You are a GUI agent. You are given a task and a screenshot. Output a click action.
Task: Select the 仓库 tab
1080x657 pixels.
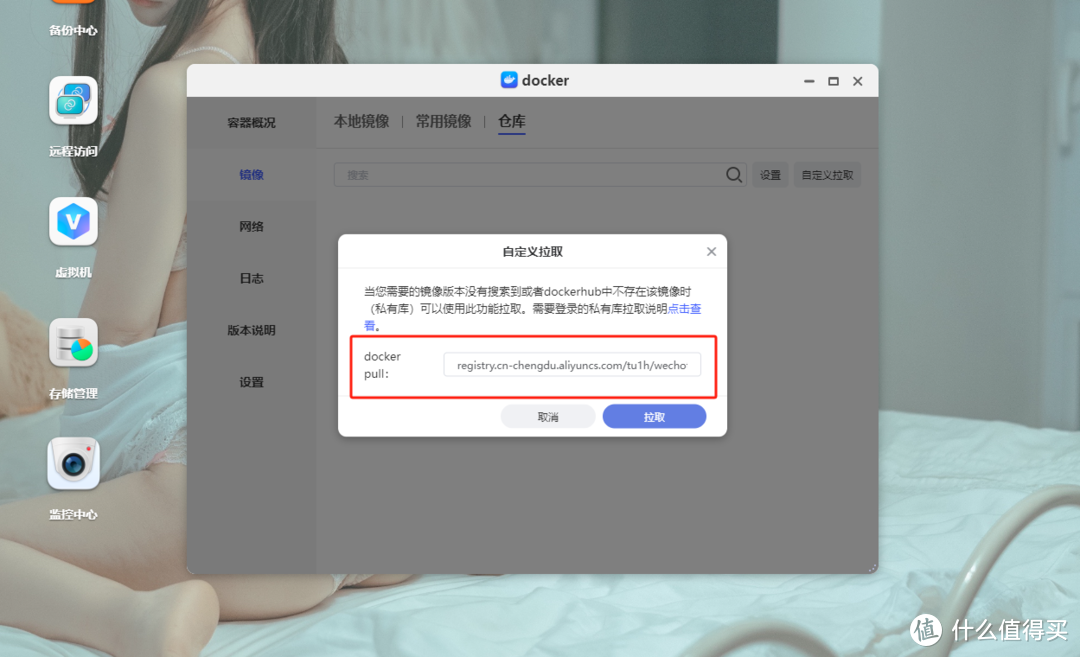[x=511, y=121]
